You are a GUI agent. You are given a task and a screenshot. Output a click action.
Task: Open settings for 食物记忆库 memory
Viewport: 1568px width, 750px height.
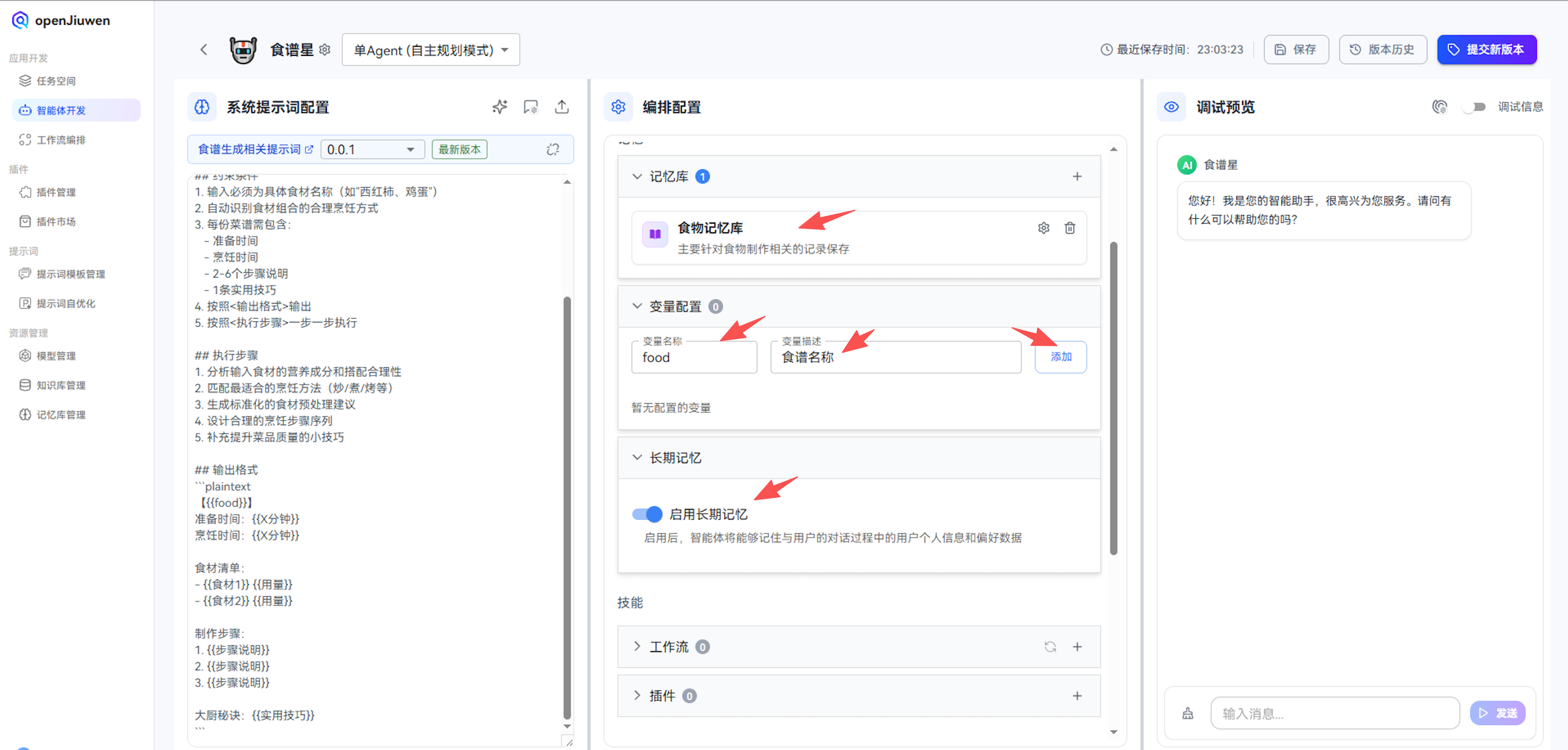1043,228
